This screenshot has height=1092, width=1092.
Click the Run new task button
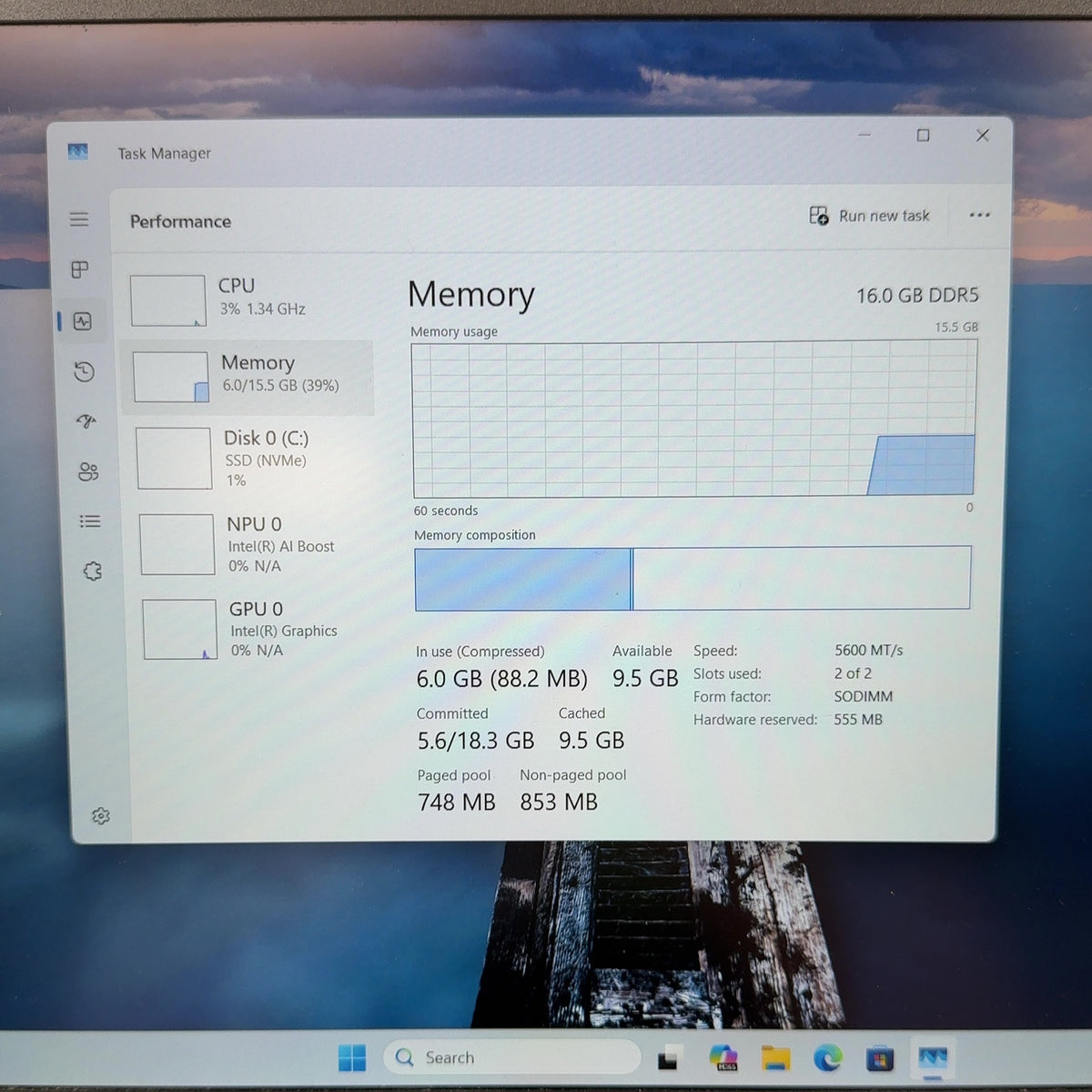(870, 216)
